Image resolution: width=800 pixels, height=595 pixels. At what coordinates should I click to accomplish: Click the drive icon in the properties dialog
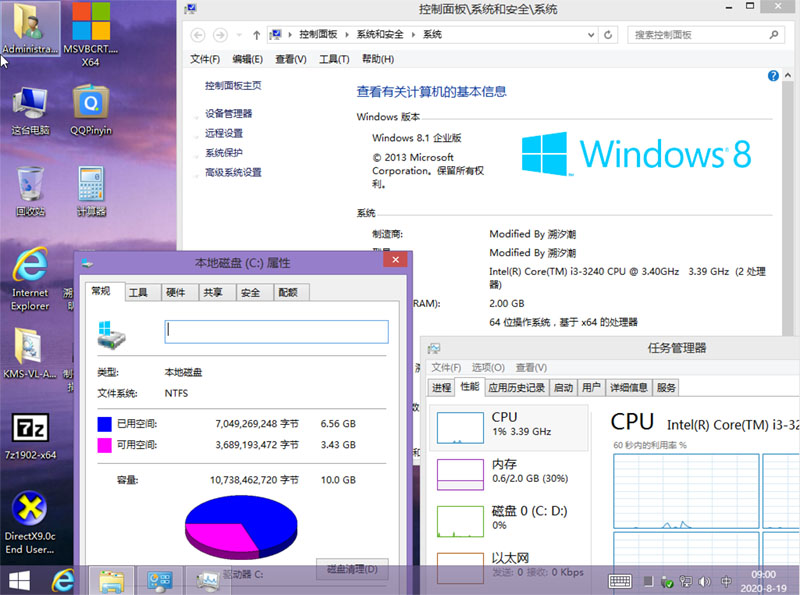click(111, 335)
